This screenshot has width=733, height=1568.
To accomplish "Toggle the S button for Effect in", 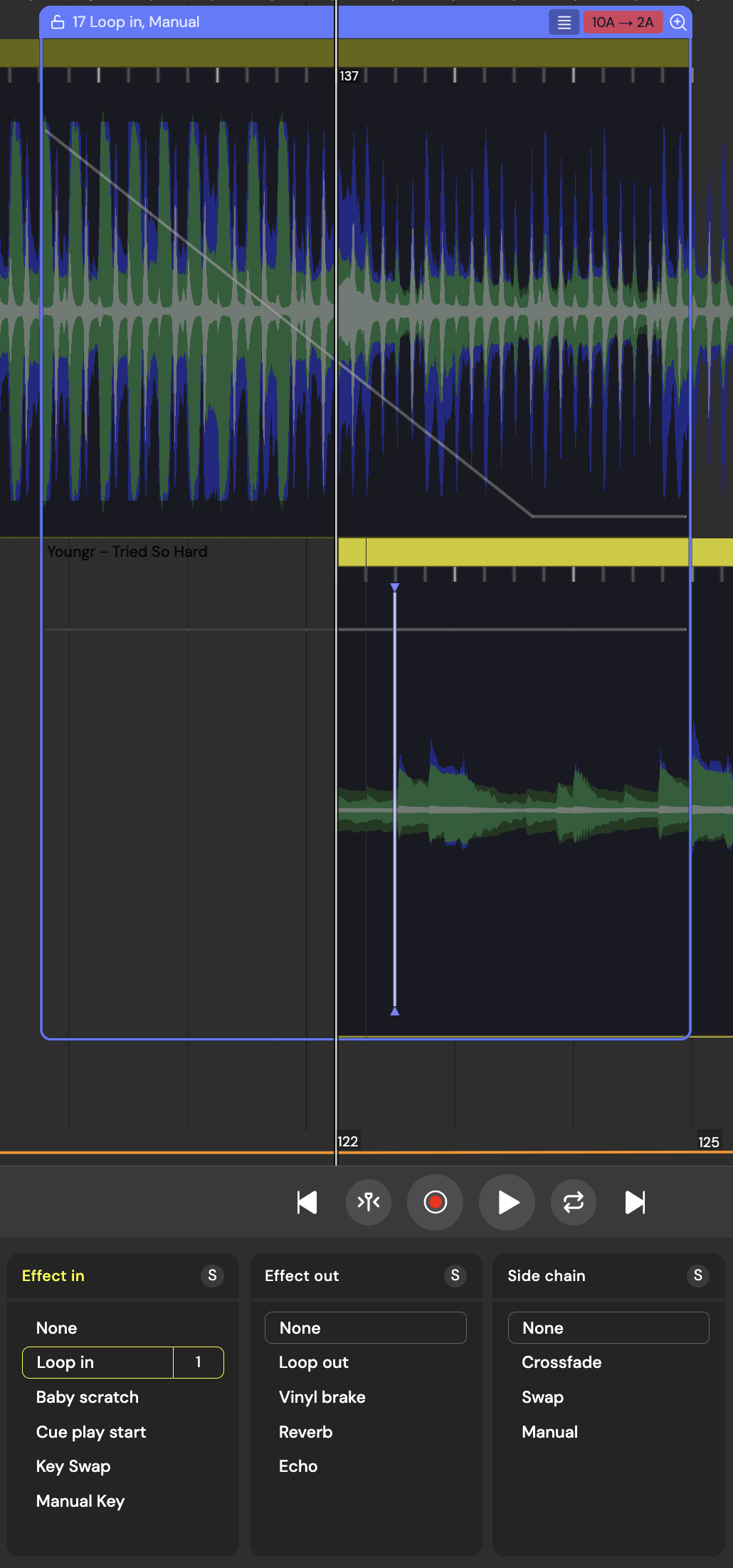I will 212,1275.
